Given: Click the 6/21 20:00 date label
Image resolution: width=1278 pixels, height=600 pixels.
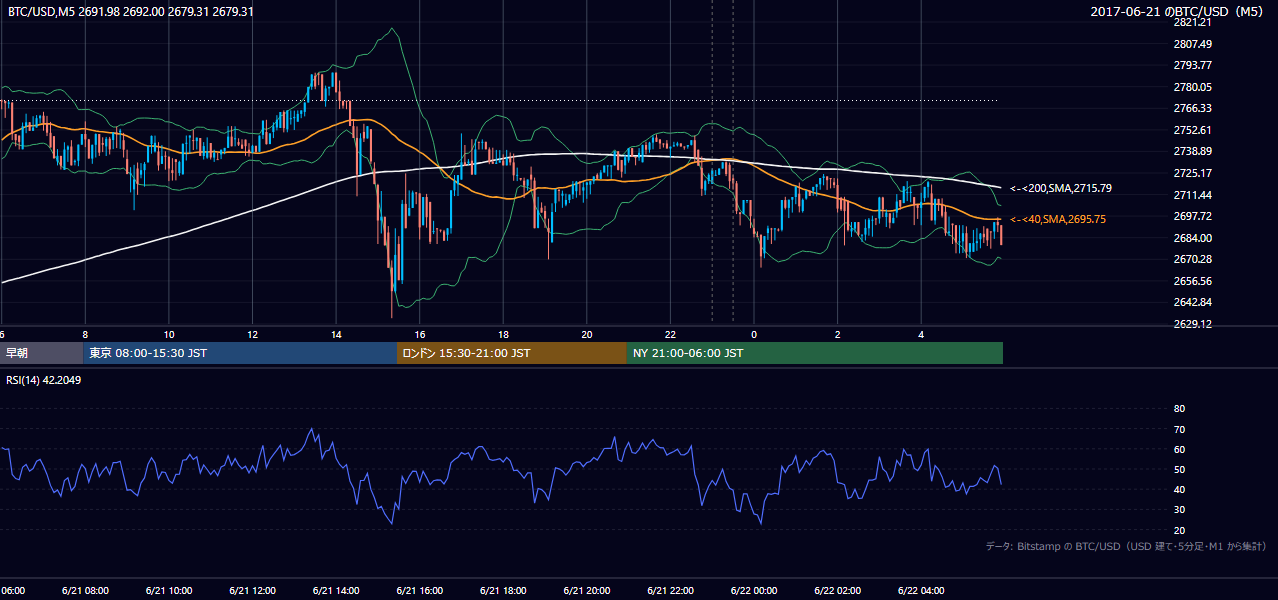Looking at the screenshot, I should (587, 590).
